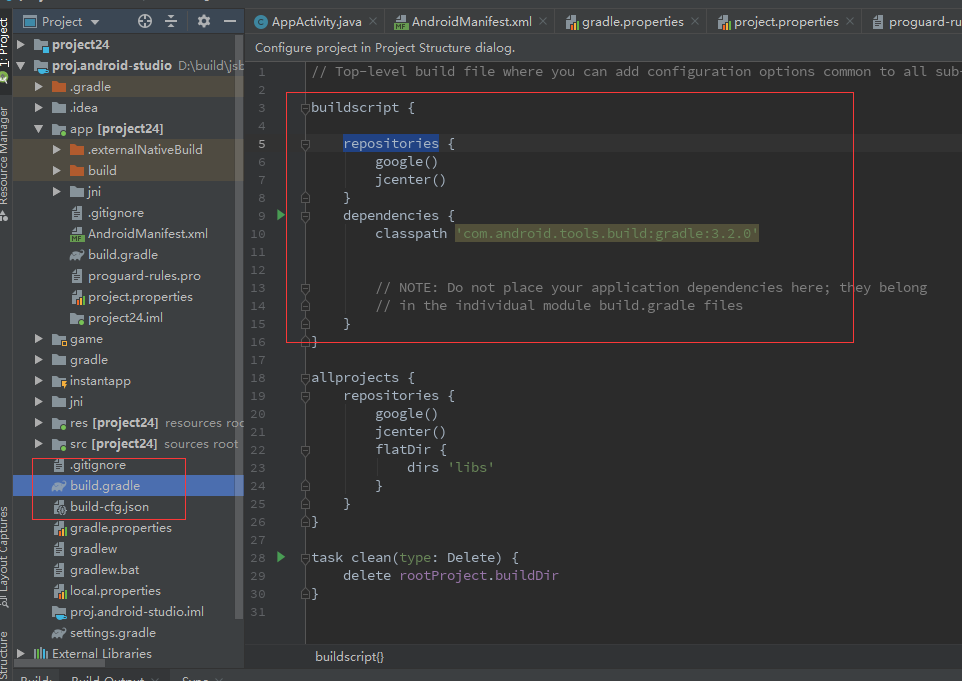Click the Scroll from Source target icon
The image size is (962, 681).
point(145,21)
